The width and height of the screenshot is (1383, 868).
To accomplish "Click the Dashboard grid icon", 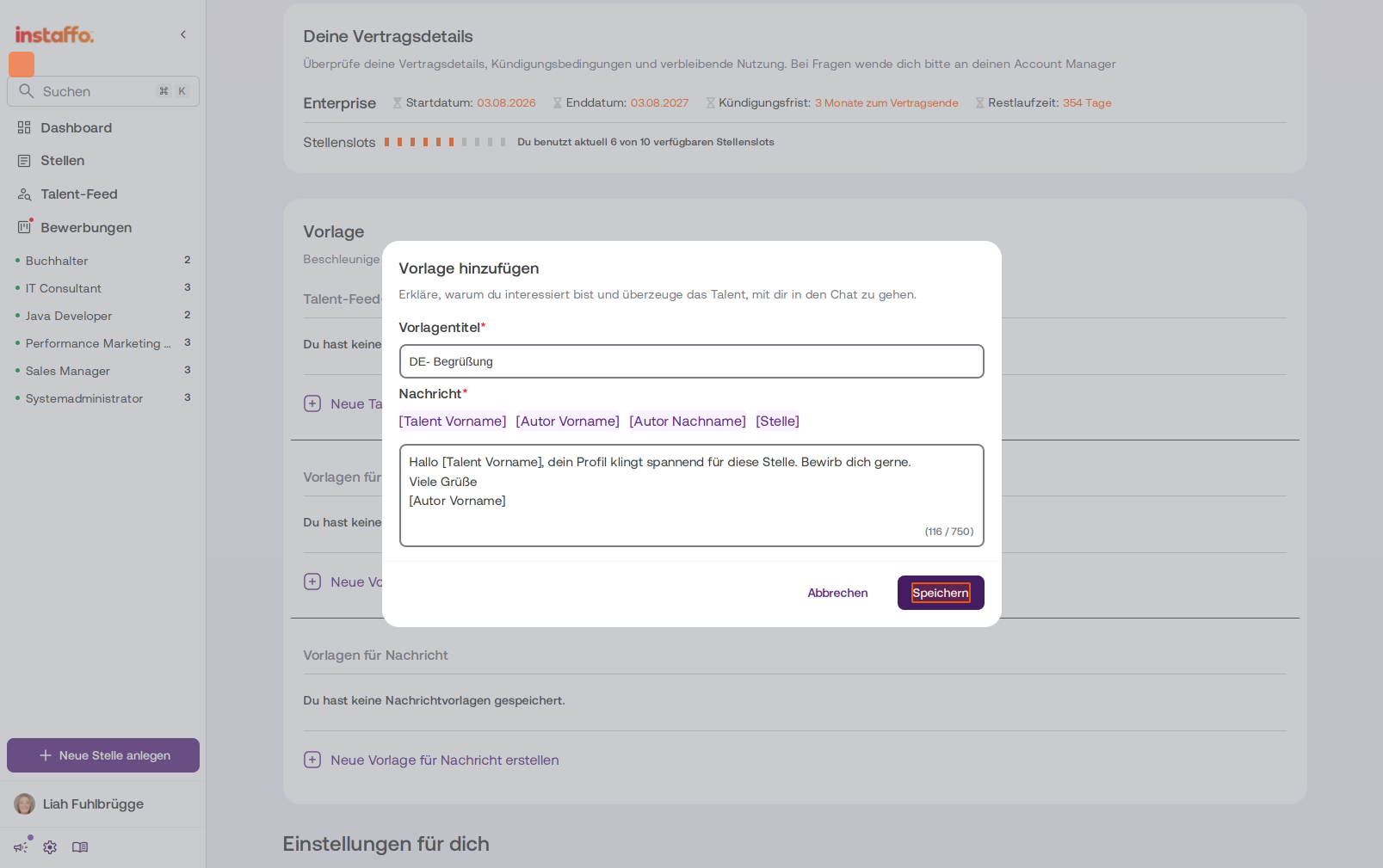I will [24, 127].
